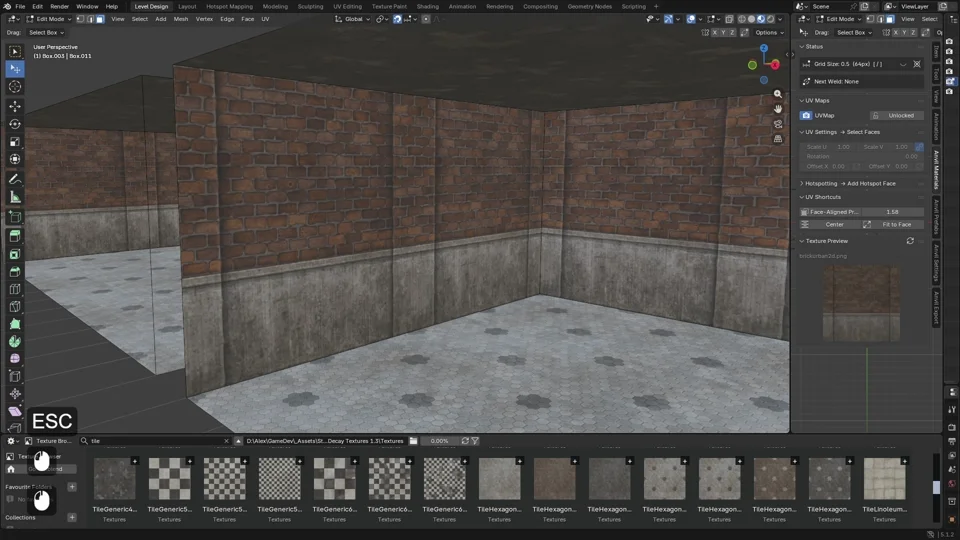This screenshot has width=960, height=540.
Task: Select the Transform tool in left toolbar
Action: click(15, 159)
